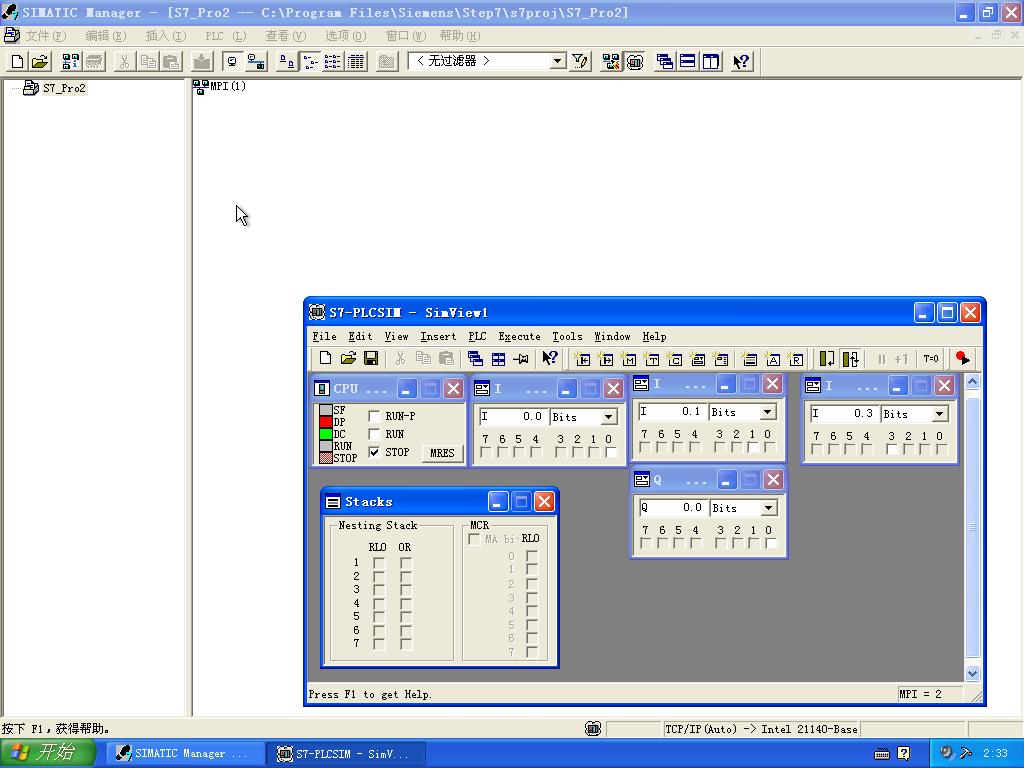Click Save icon in S7-PLCSIM toolbar

click(371, 359)
